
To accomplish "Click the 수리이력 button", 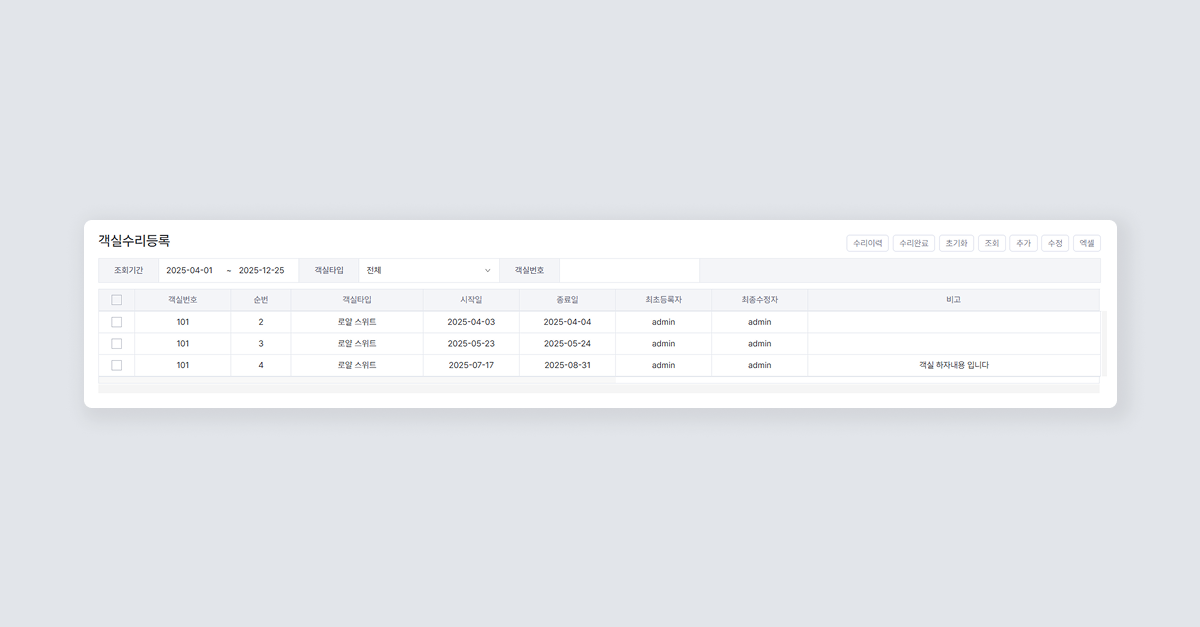I will (x=867, y=243).
